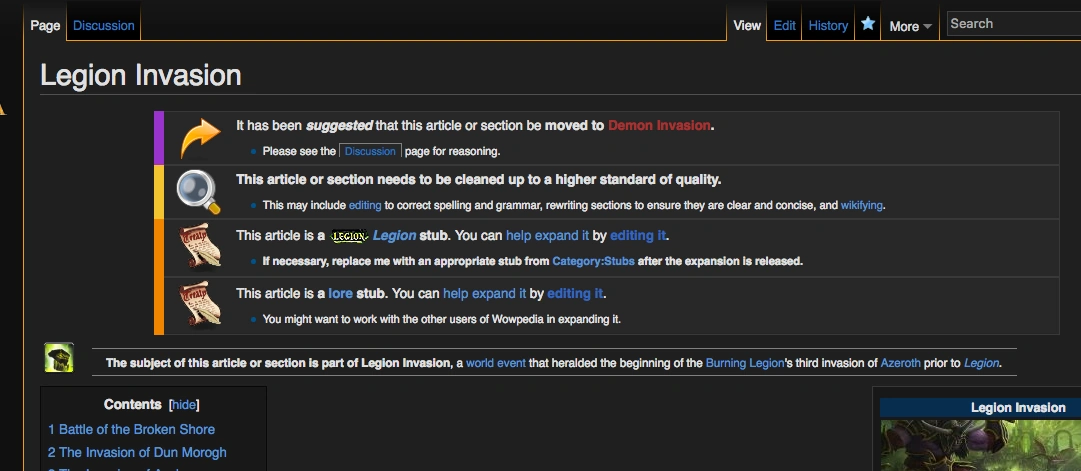The image size is (1081, 471).
Task: Open the Burning Legion link
Action: [x=745, y=363]
